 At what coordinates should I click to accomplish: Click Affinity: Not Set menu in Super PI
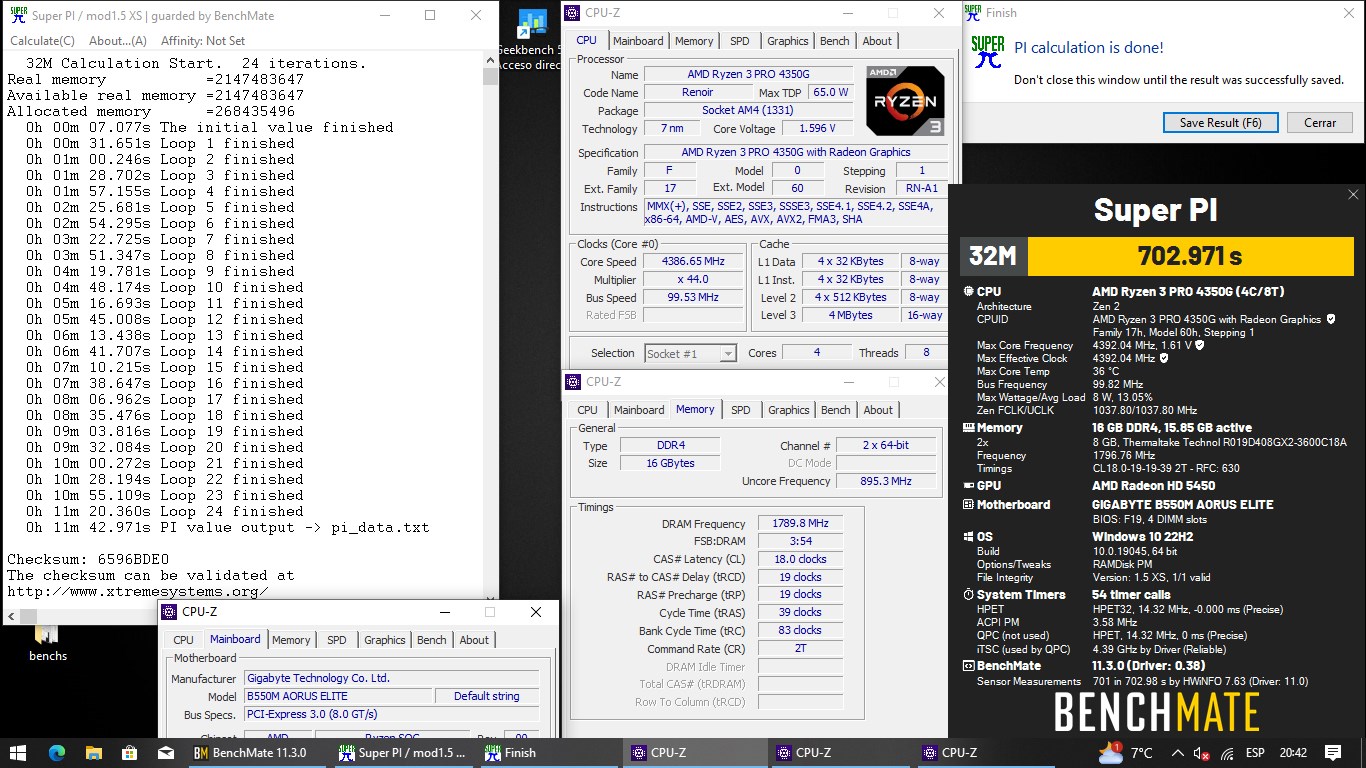pyautogui.click(x=203, y=41)
